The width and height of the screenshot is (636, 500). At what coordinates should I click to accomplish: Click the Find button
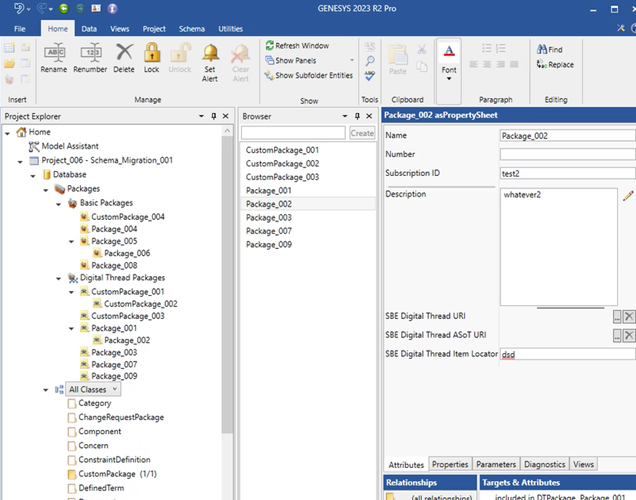point(549,49)
